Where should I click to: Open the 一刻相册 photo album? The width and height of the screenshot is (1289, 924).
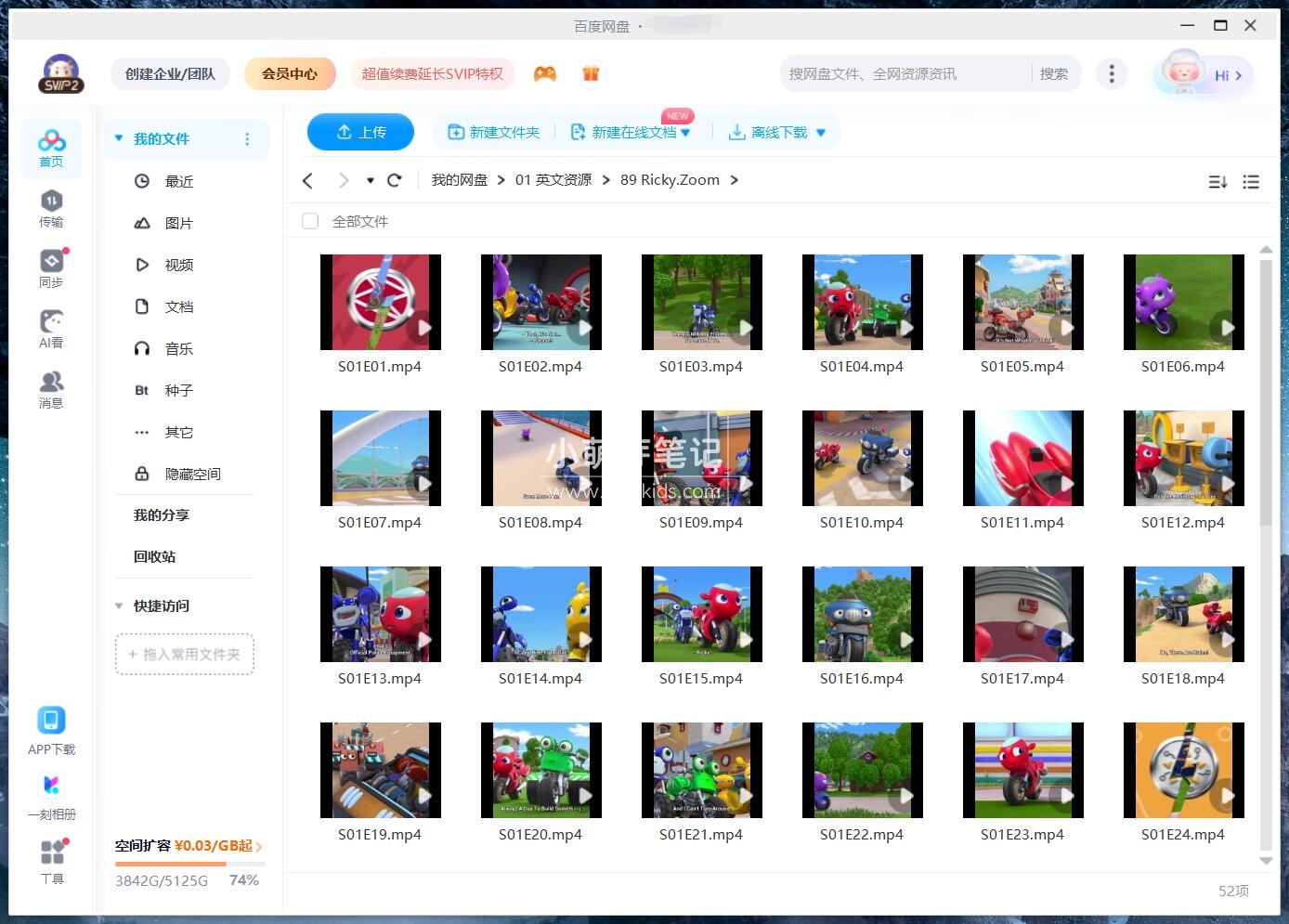pos(51,797)
